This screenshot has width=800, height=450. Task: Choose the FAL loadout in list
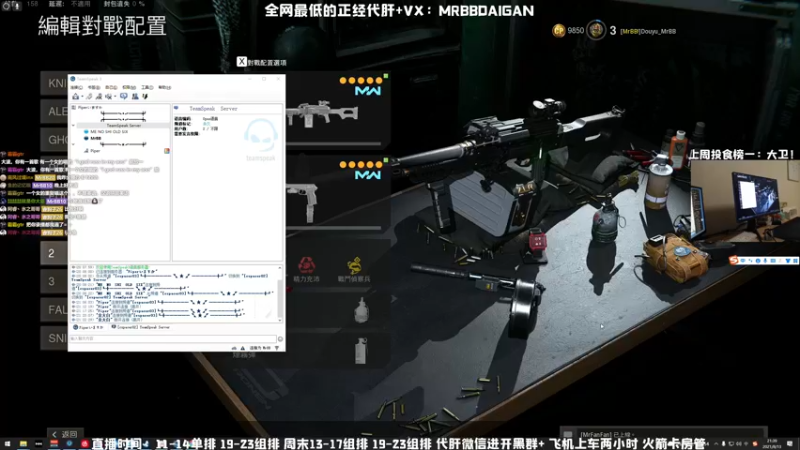click(x=54, y=310)
